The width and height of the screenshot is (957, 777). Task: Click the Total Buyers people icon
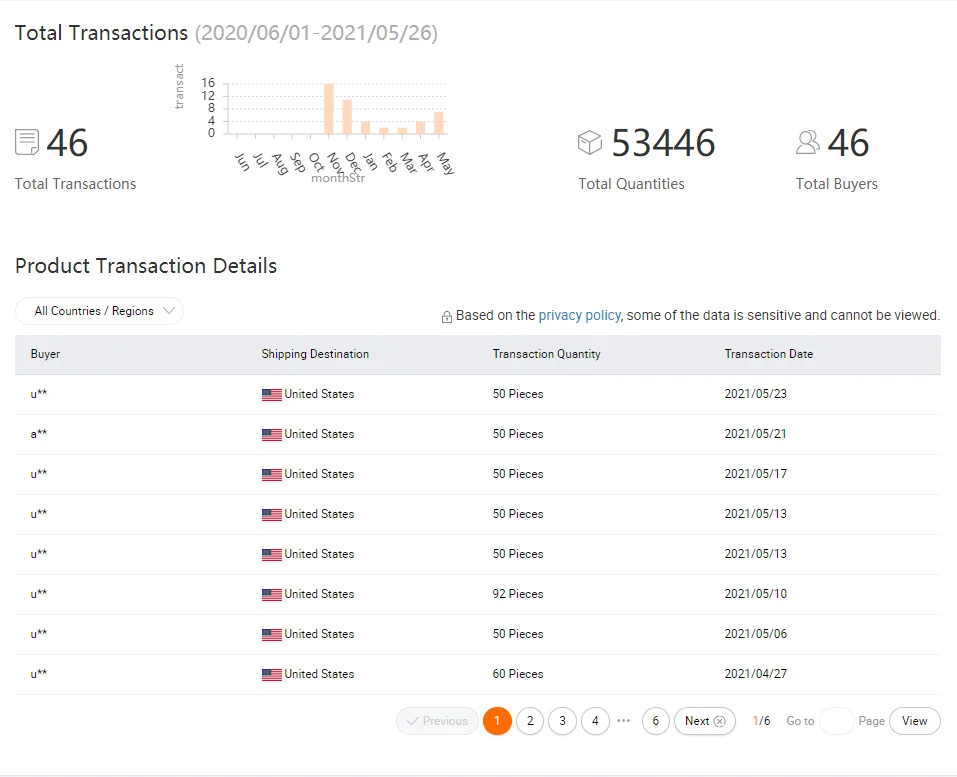click(807, 142)
